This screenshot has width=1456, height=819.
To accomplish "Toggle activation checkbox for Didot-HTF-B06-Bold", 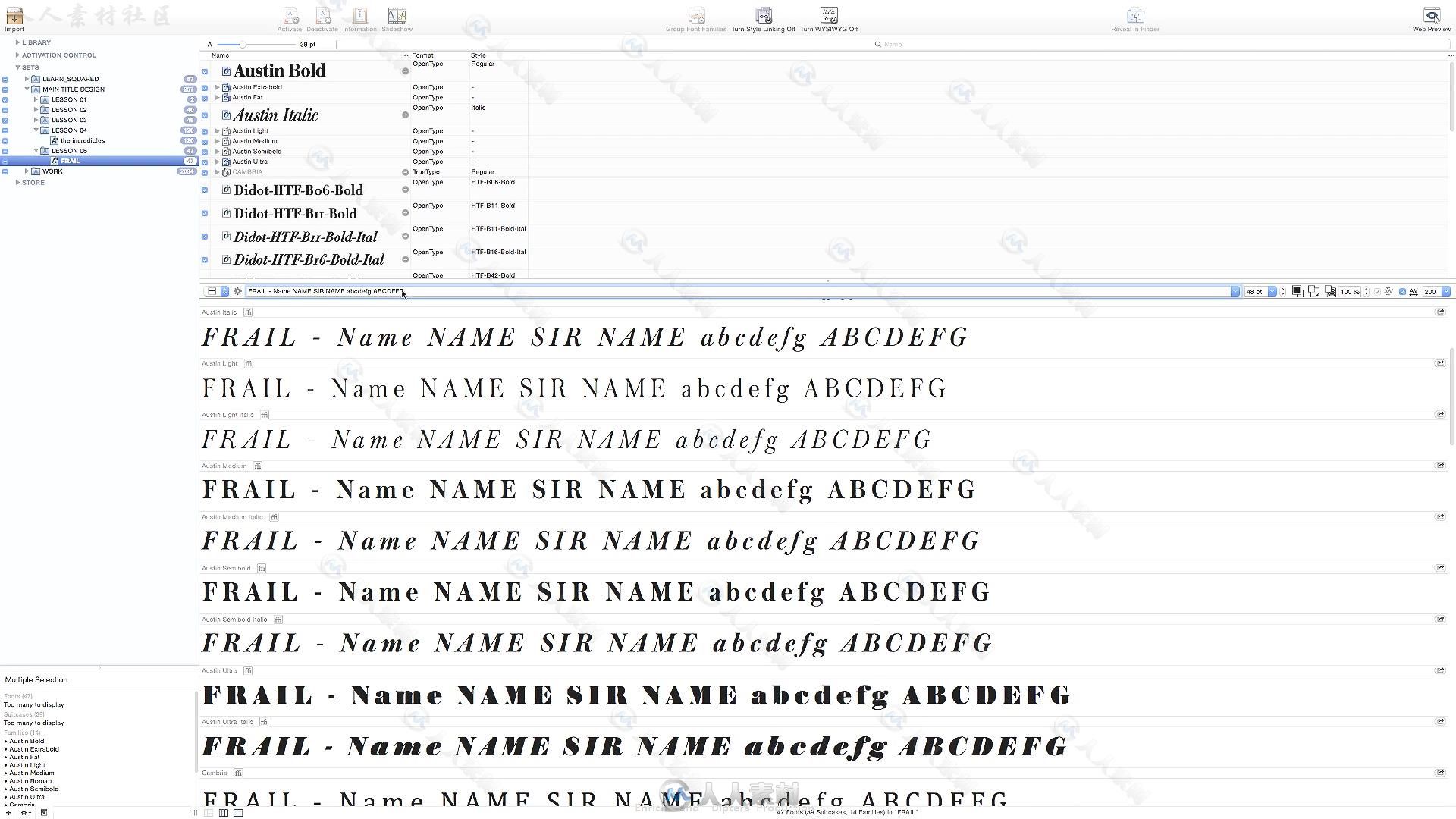I will [x=205, y=190].
